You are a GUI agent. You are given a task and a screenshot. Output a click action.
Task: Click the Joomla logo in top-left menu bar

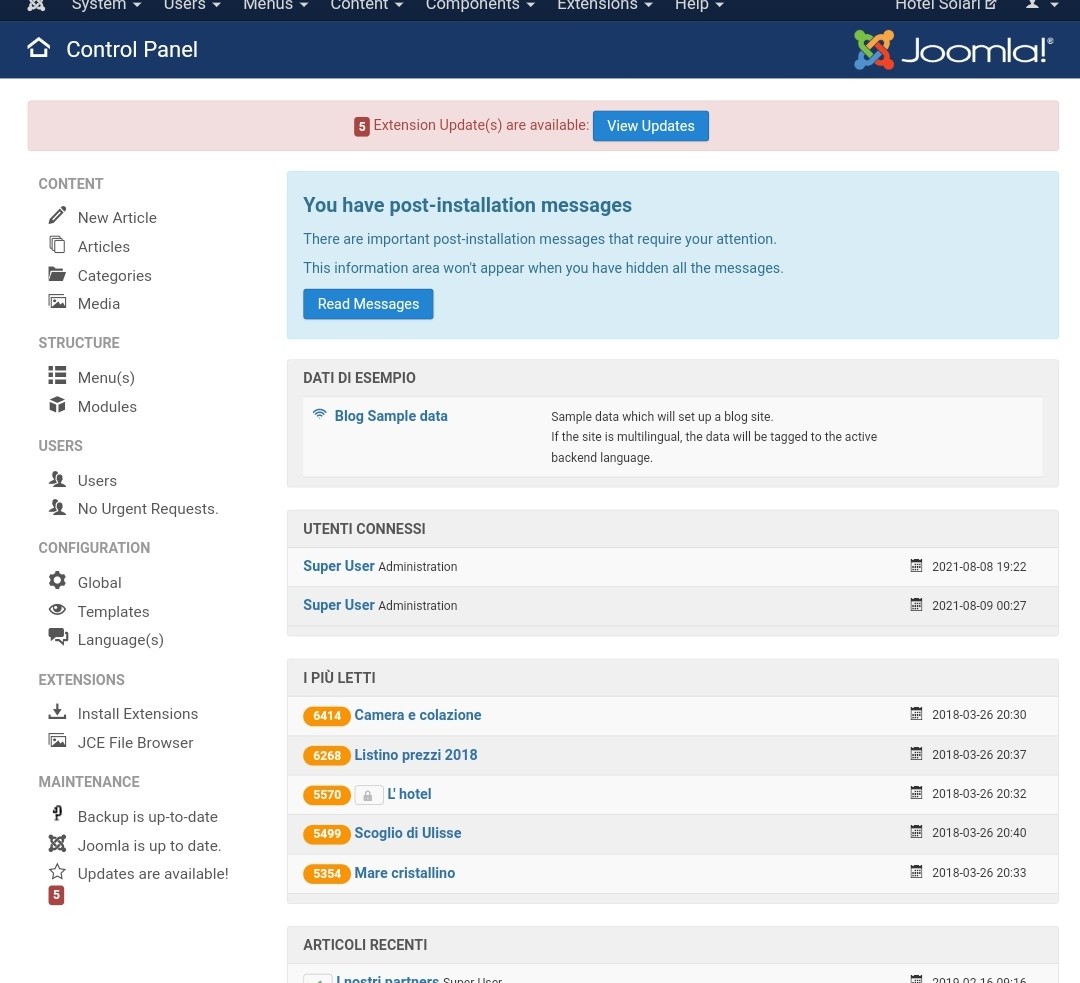(x=37, y=5)
